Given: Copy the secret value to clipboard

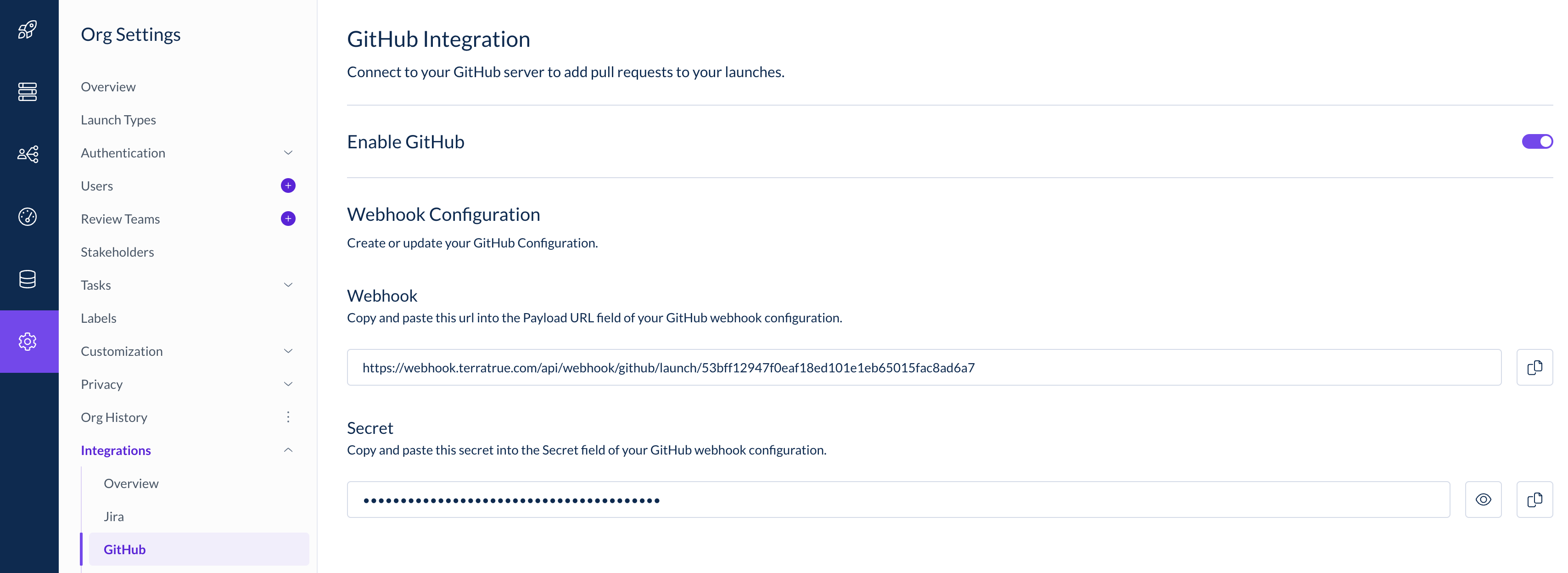Looking at the screenshot, I should (1534, 500).
